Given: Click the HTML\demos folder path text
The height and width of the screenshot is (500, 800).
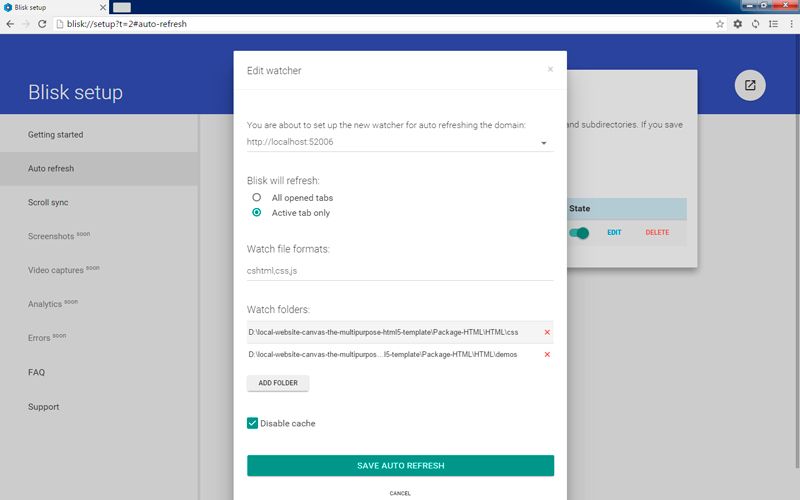Looking at the screenshot, I should coord(383,355).
